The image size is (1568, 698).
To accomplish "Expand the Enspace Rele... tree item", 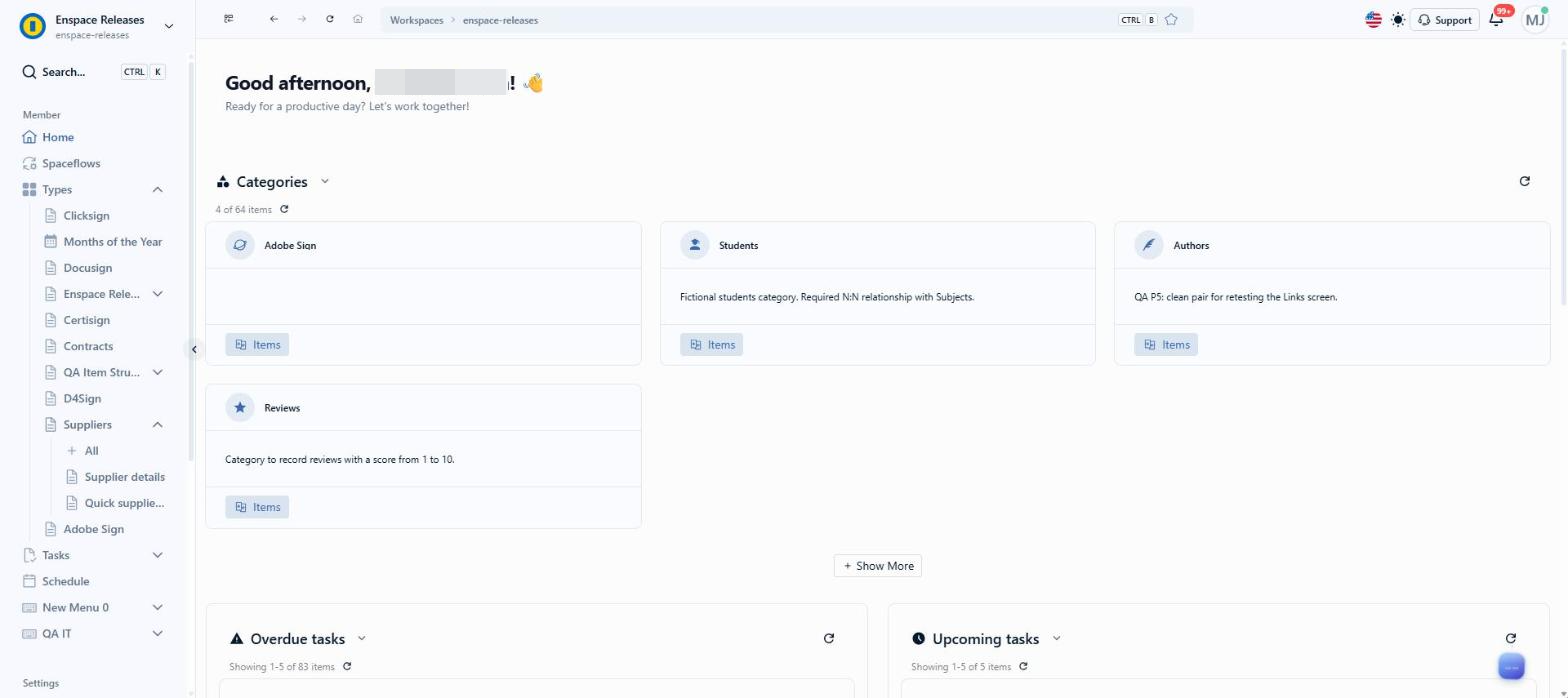I will [x=157, y=294].
